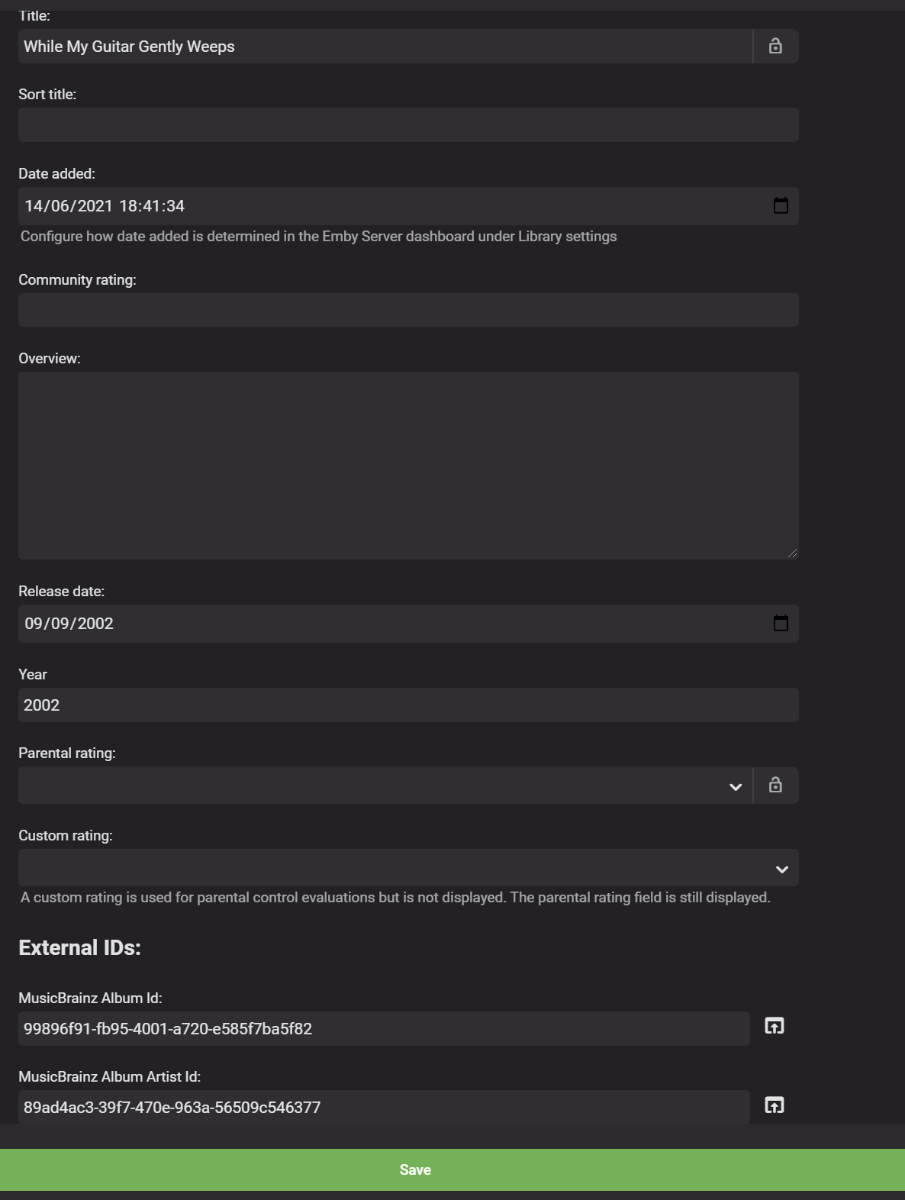Viewport: 905px width, 1200px height.
Task: Open MusicBrainz Album Artist Id external link
Action: 774,1105
